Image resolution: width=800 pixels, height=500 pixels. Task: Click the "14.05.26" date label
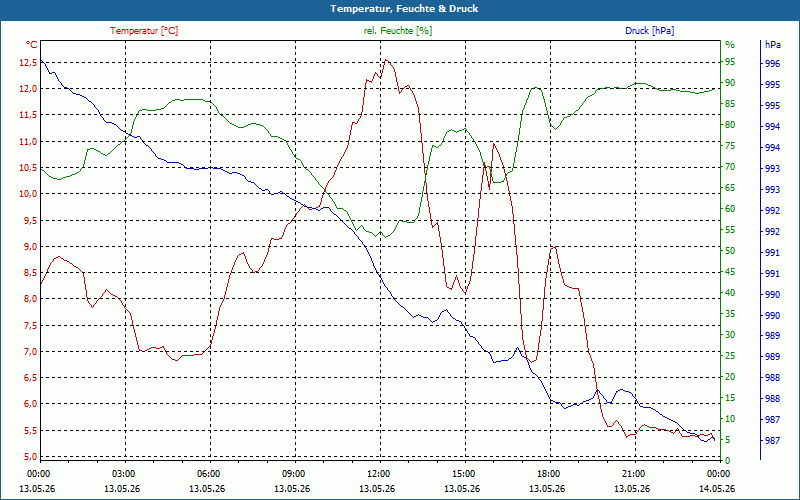(x=717, y=489)
